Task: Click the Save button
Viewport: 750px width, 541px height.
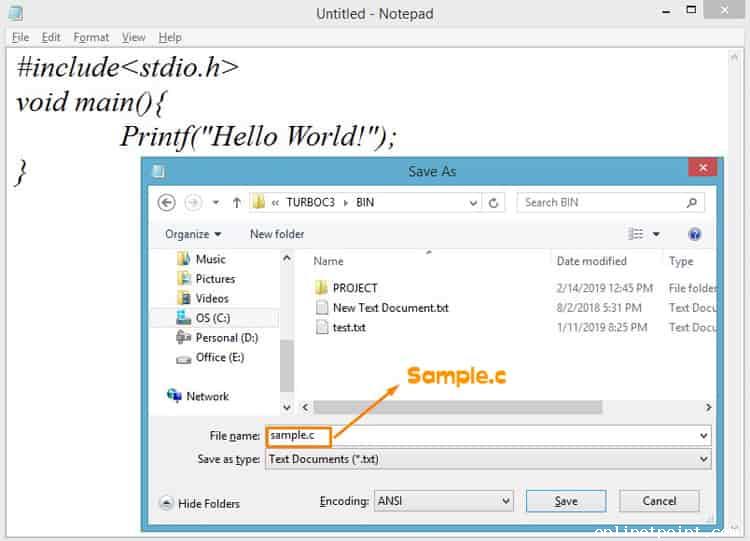Action: [x=566, y=501]
